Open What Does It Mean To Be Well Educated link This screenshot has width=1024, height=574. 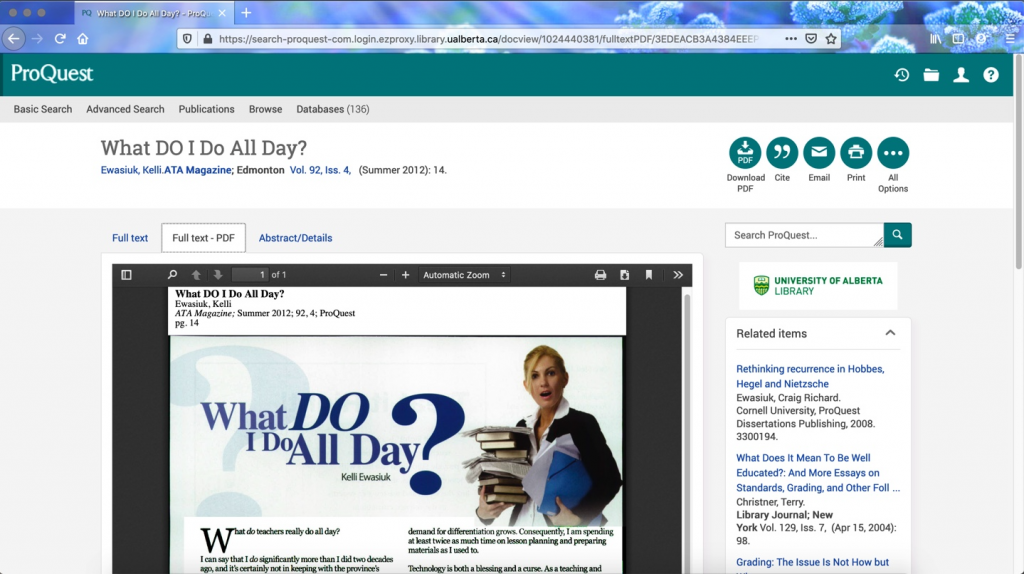tap(818, 473)
